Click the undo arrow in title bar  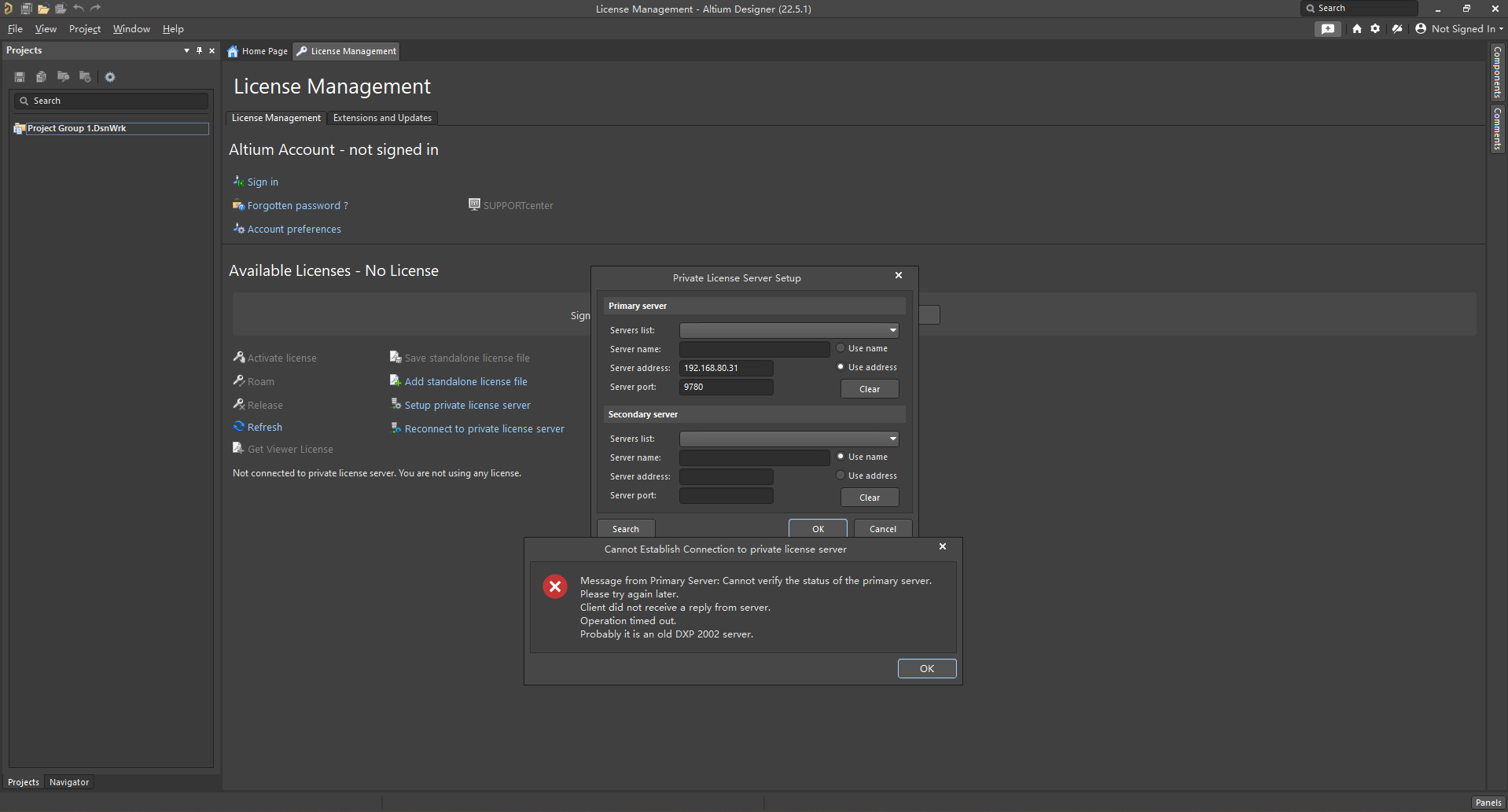(x=79, y=9)
